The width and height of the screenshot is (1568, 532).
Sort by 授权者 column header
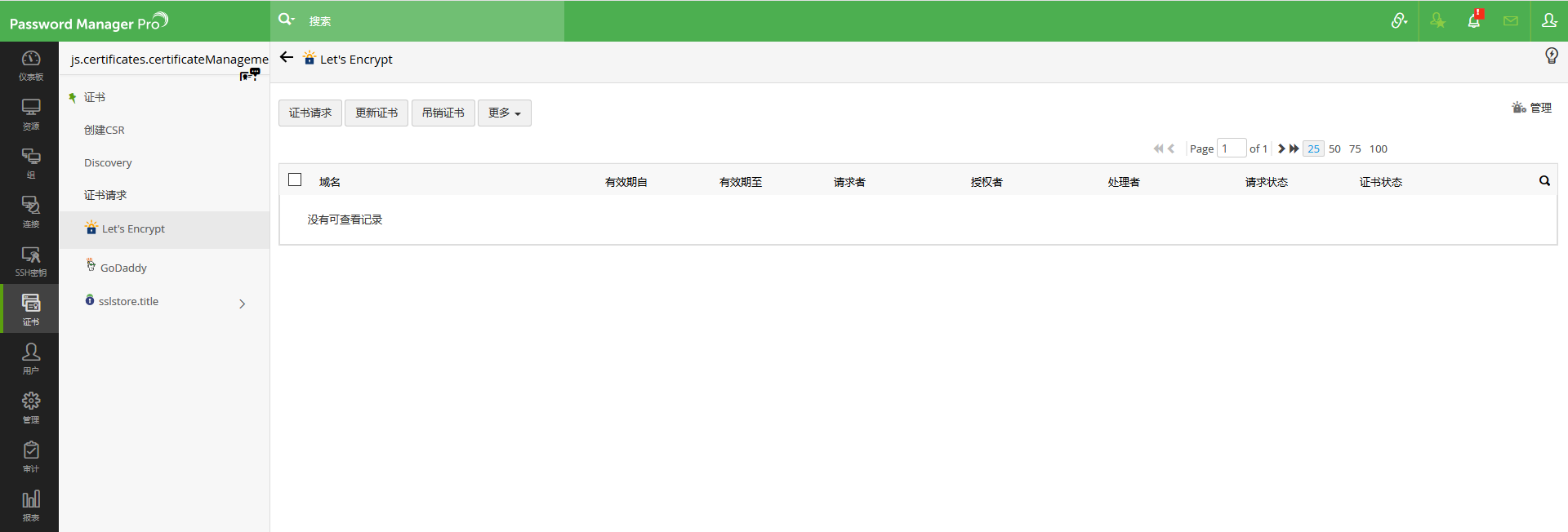(x=987, y=182)
